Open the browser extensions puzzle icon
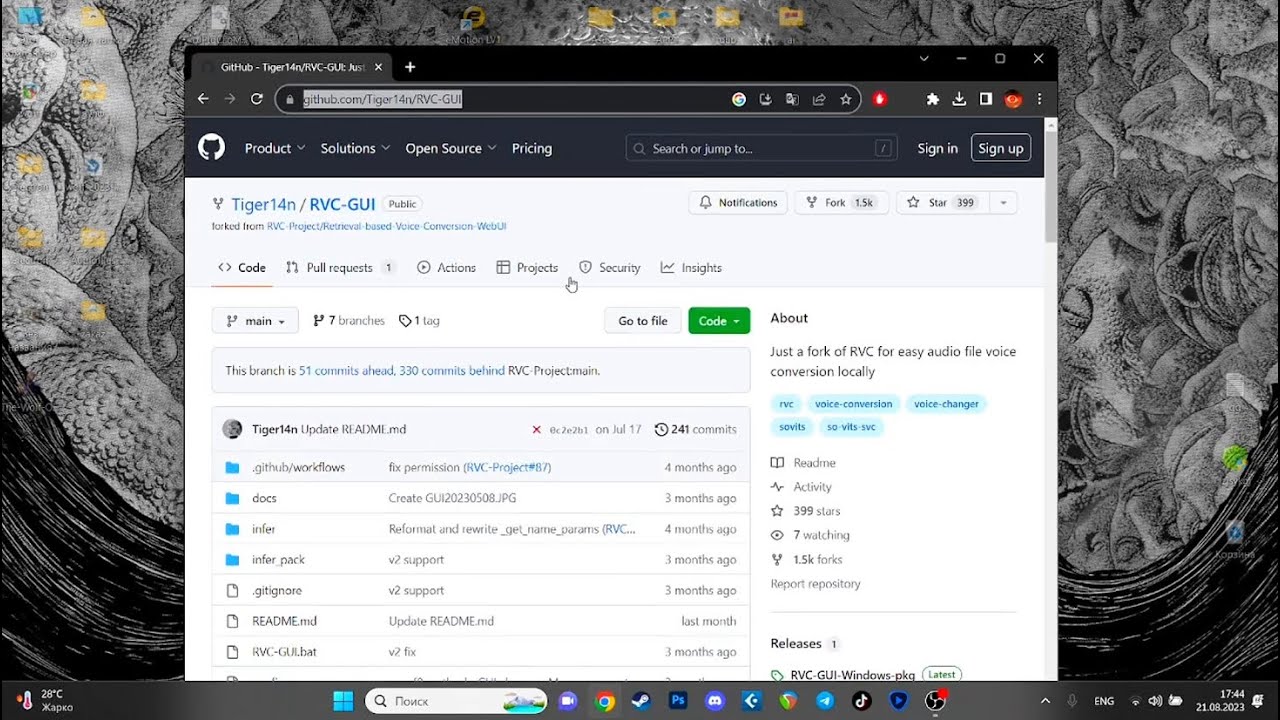The image size is (1280, 720). 933,99
